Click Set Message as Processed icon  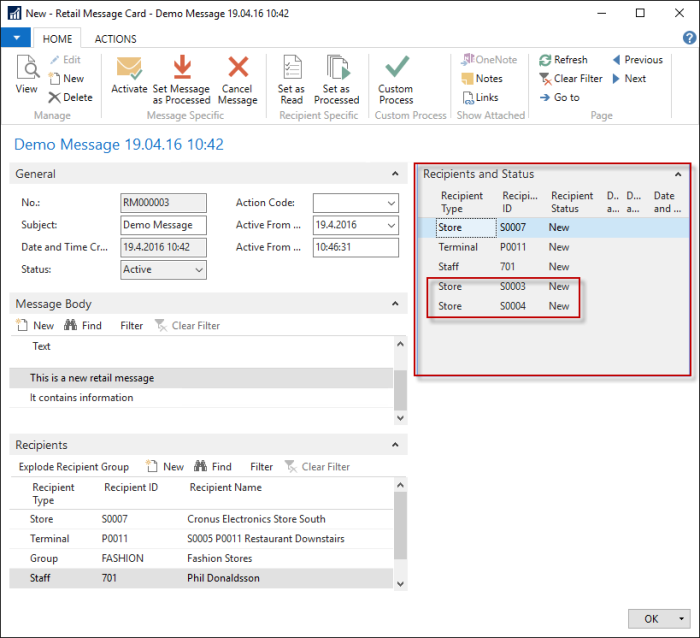181,69
